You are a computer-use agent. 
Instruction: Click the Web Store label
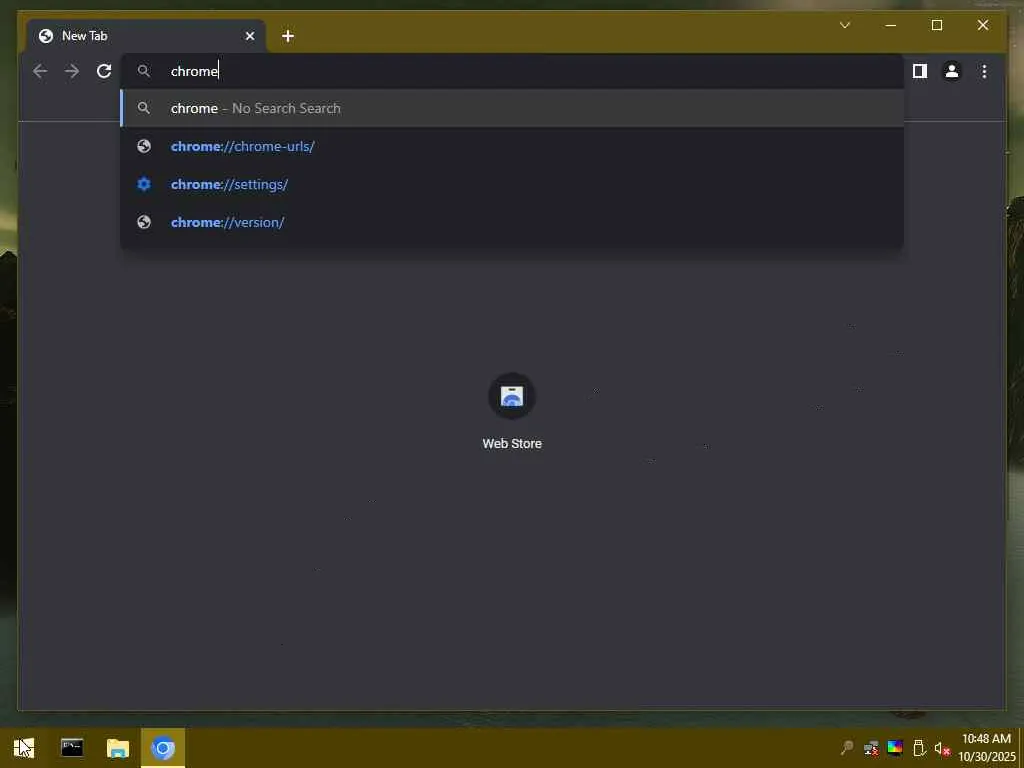512,443
